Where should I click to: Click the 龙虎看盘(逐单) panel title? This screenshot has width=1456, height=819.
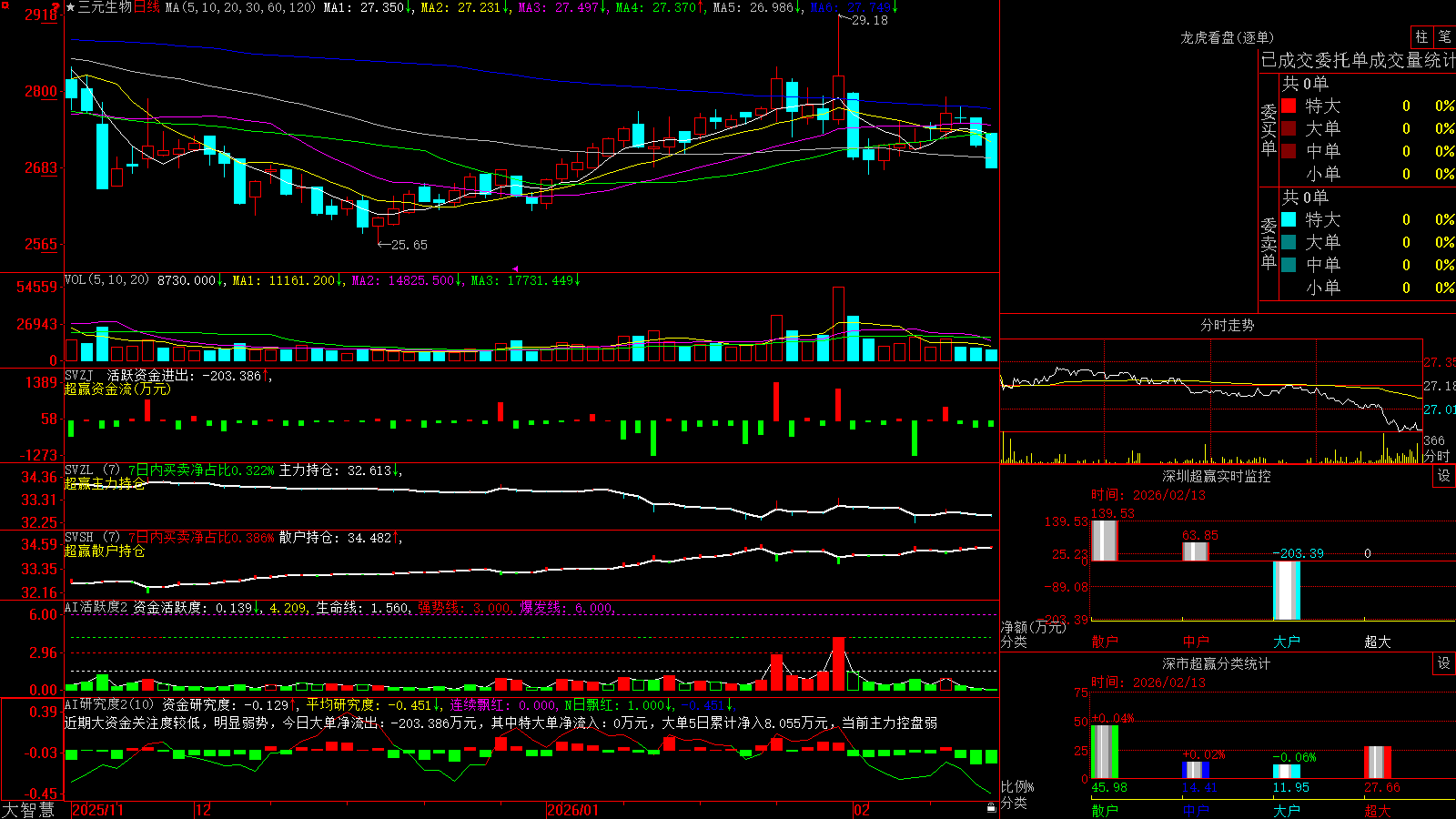click(1228, 37)
